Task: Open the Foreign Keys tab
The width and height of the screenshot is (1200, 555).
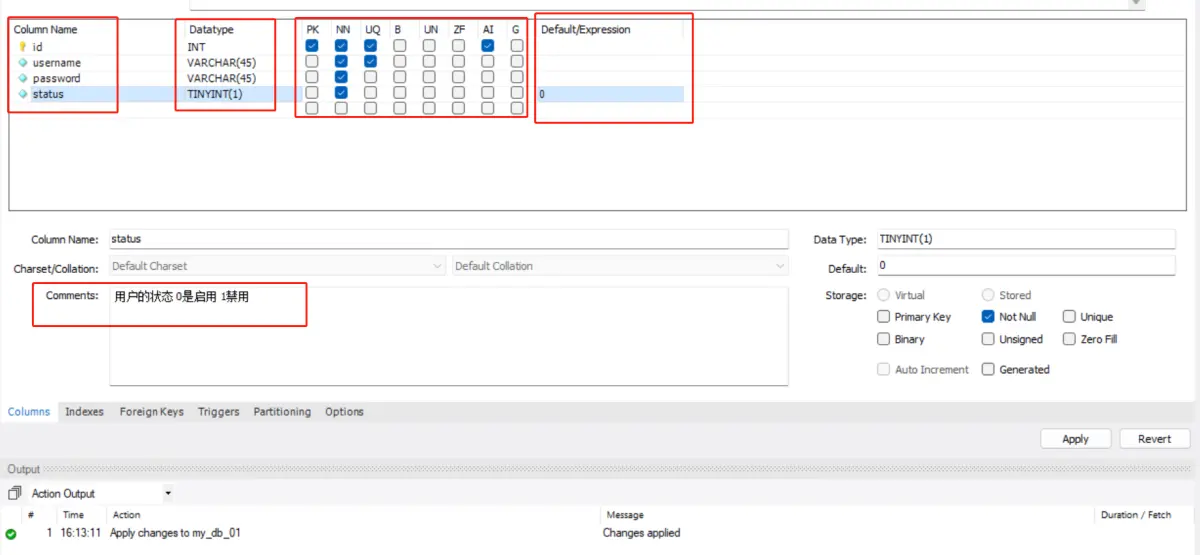Action: point(152,412)
